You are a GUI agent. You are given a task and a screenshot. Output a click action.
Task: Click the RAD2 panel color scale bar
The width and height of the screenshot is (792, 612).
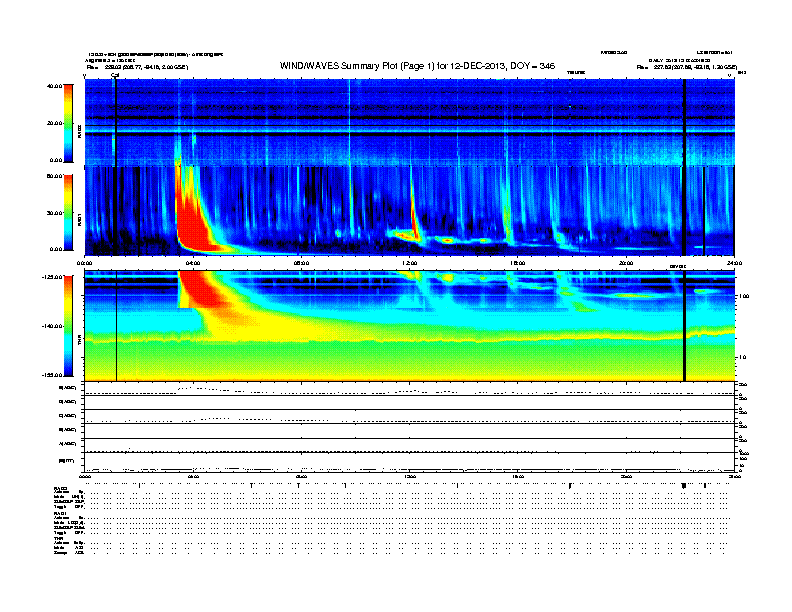pyautogui.click(x=68, y=123)
